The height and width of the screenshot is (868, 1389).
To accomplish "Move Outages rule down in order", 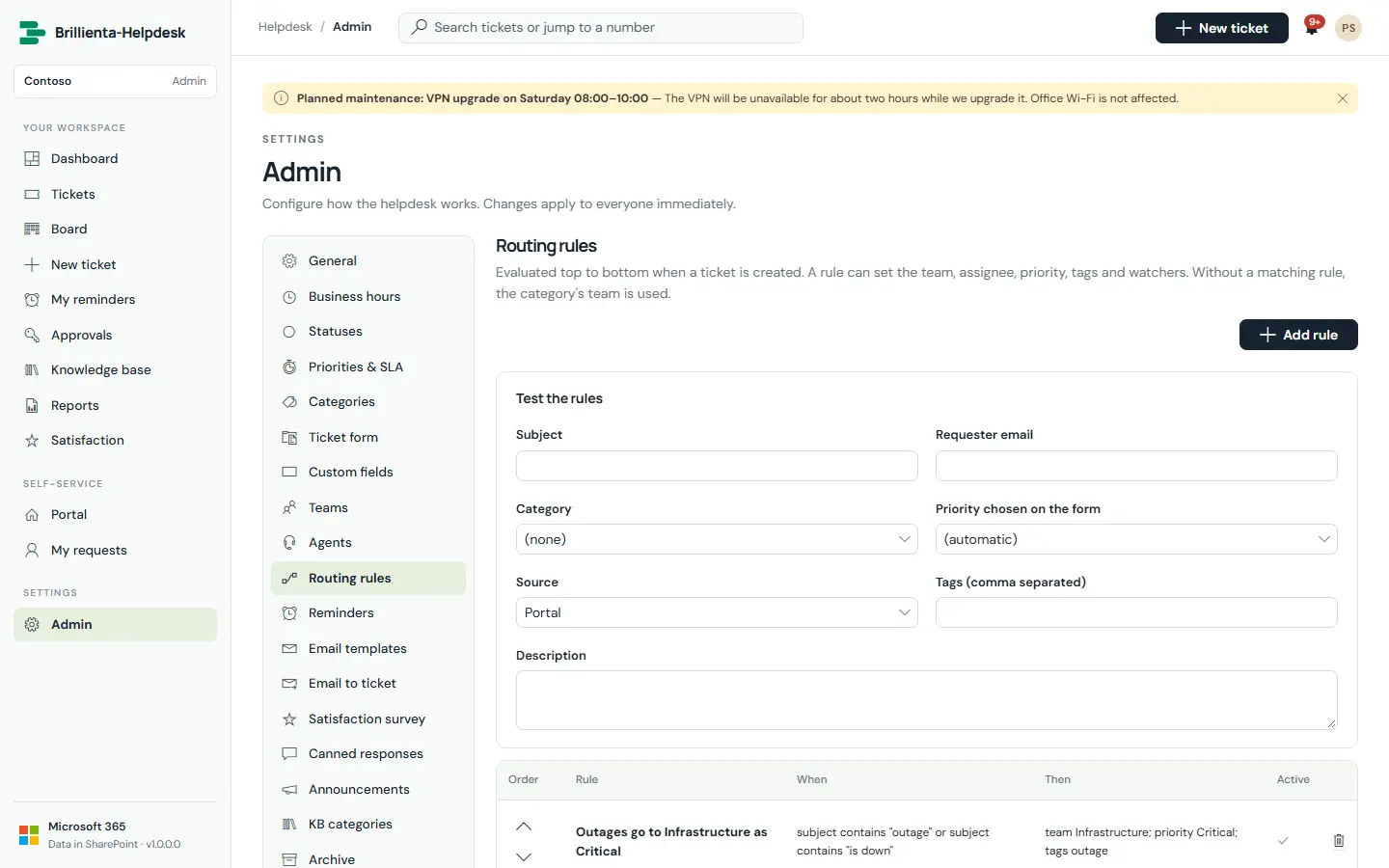I will coord(524,856).
